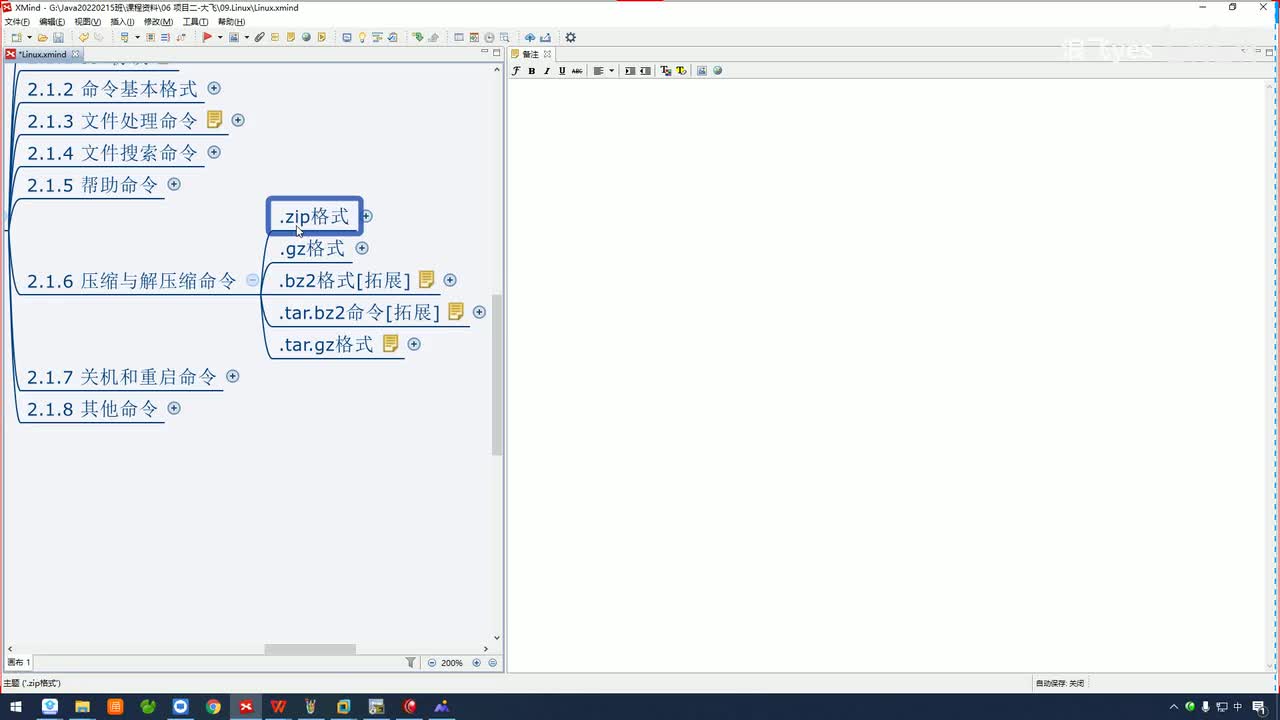1280x720 pixels.
Task: Decrease indent in the notes panel
Action: [x=645, y=71]
